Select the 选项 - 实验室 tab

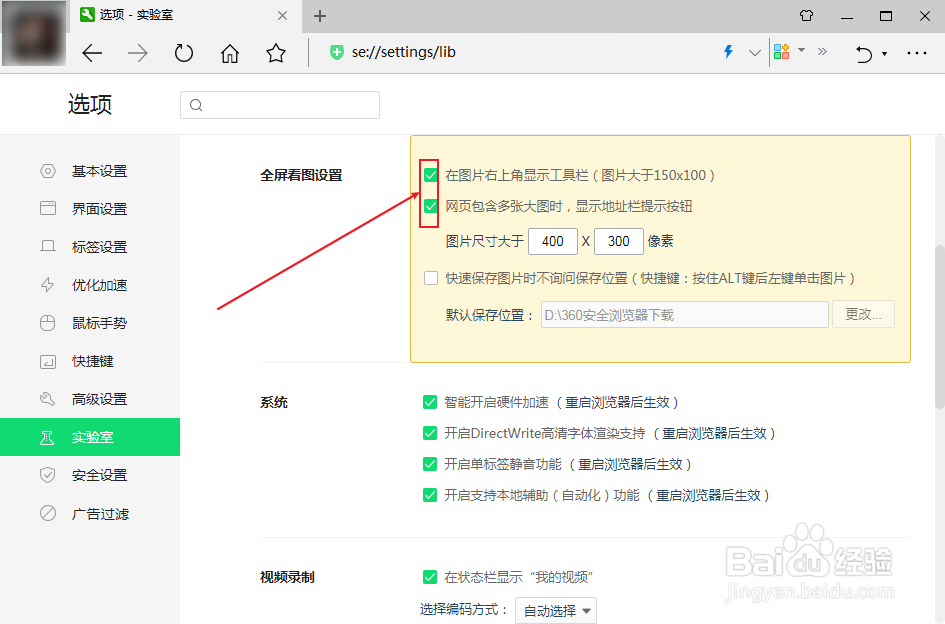point(187,16)
